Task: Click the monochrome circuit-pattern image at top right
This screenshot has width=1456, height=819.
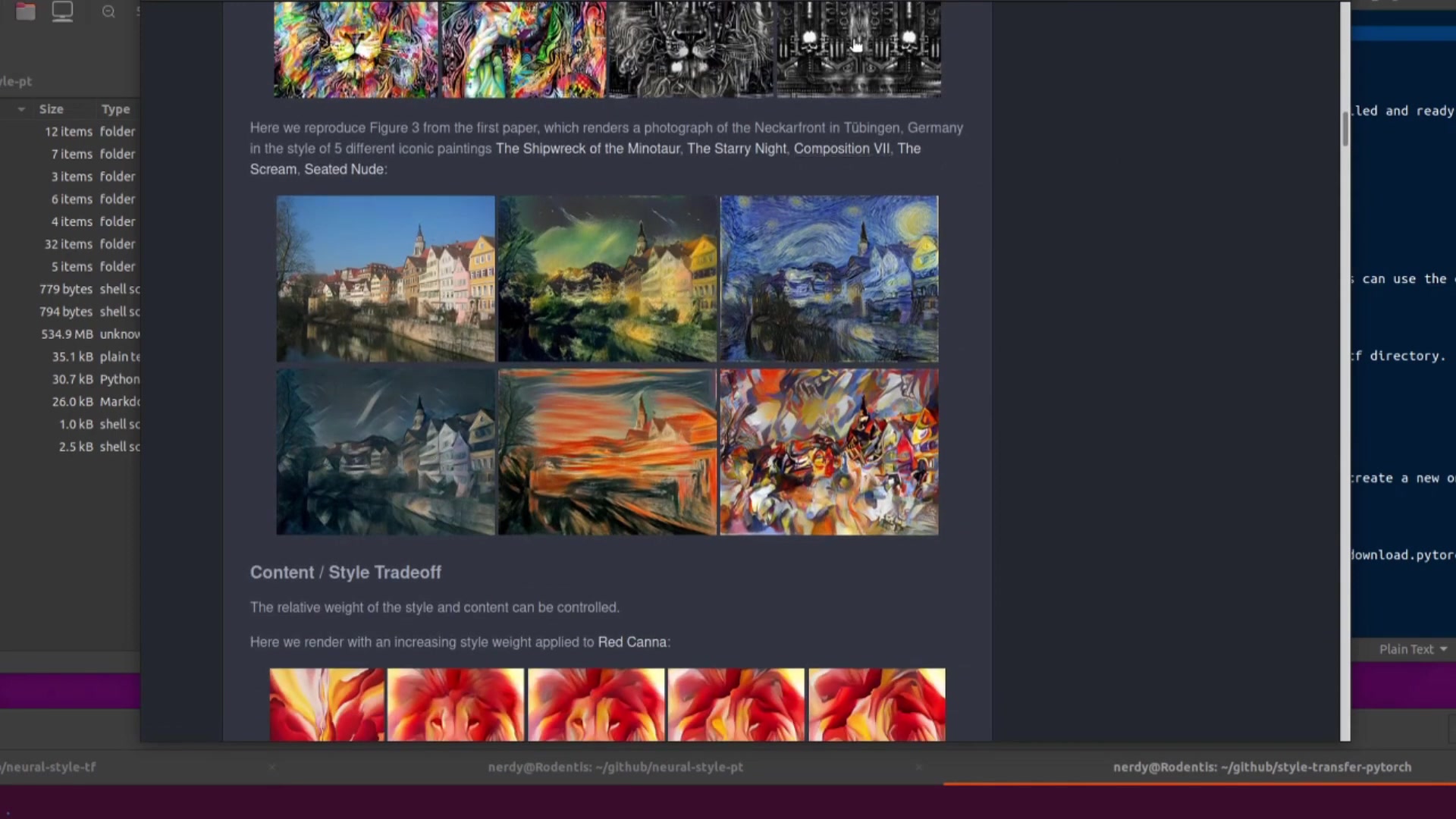Action: (858, 49)
